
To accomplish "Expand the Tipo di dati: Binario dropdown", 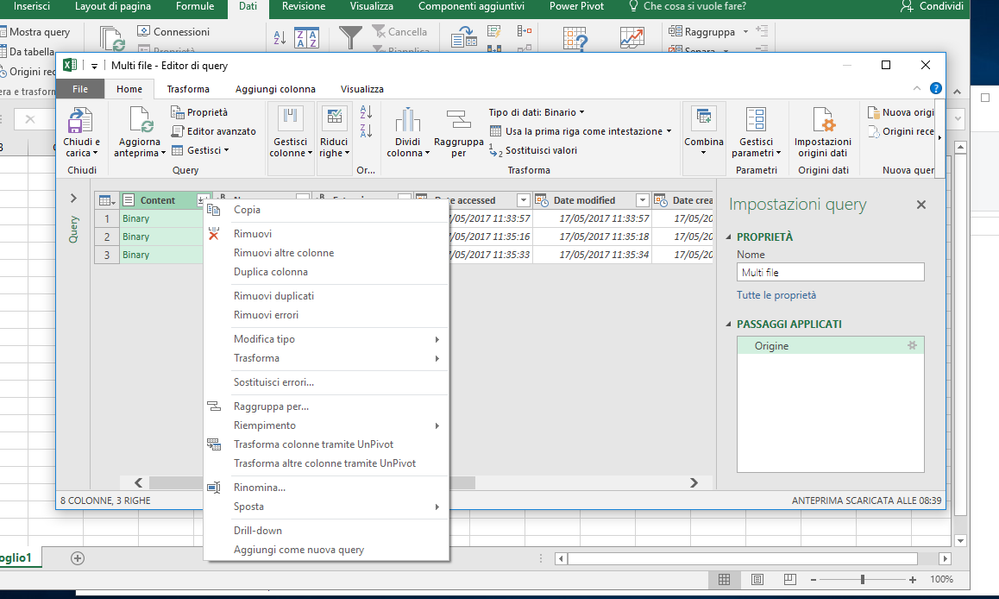I will (x=537, y=113).
